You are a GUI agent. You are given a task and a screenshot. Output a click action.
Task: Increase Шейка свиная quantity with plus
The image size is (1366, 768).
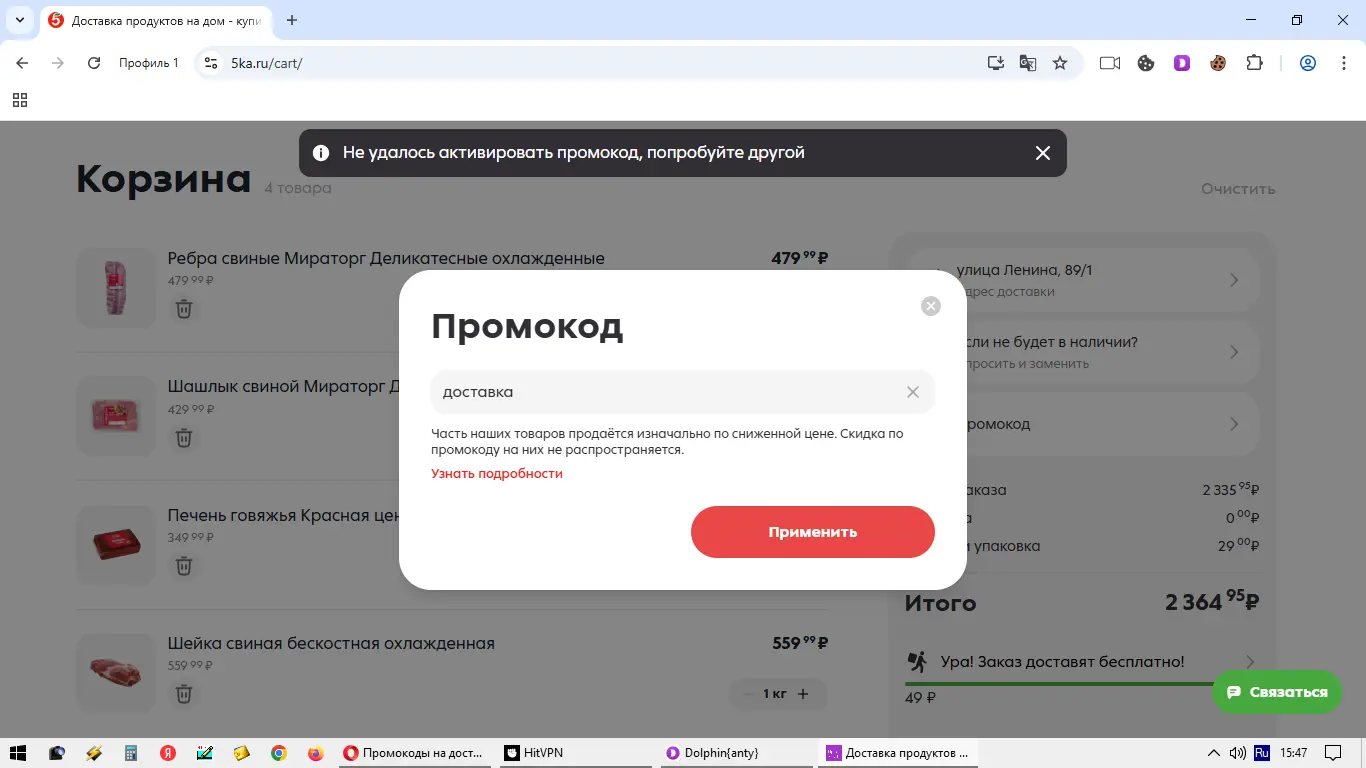(x=803, y=694)
